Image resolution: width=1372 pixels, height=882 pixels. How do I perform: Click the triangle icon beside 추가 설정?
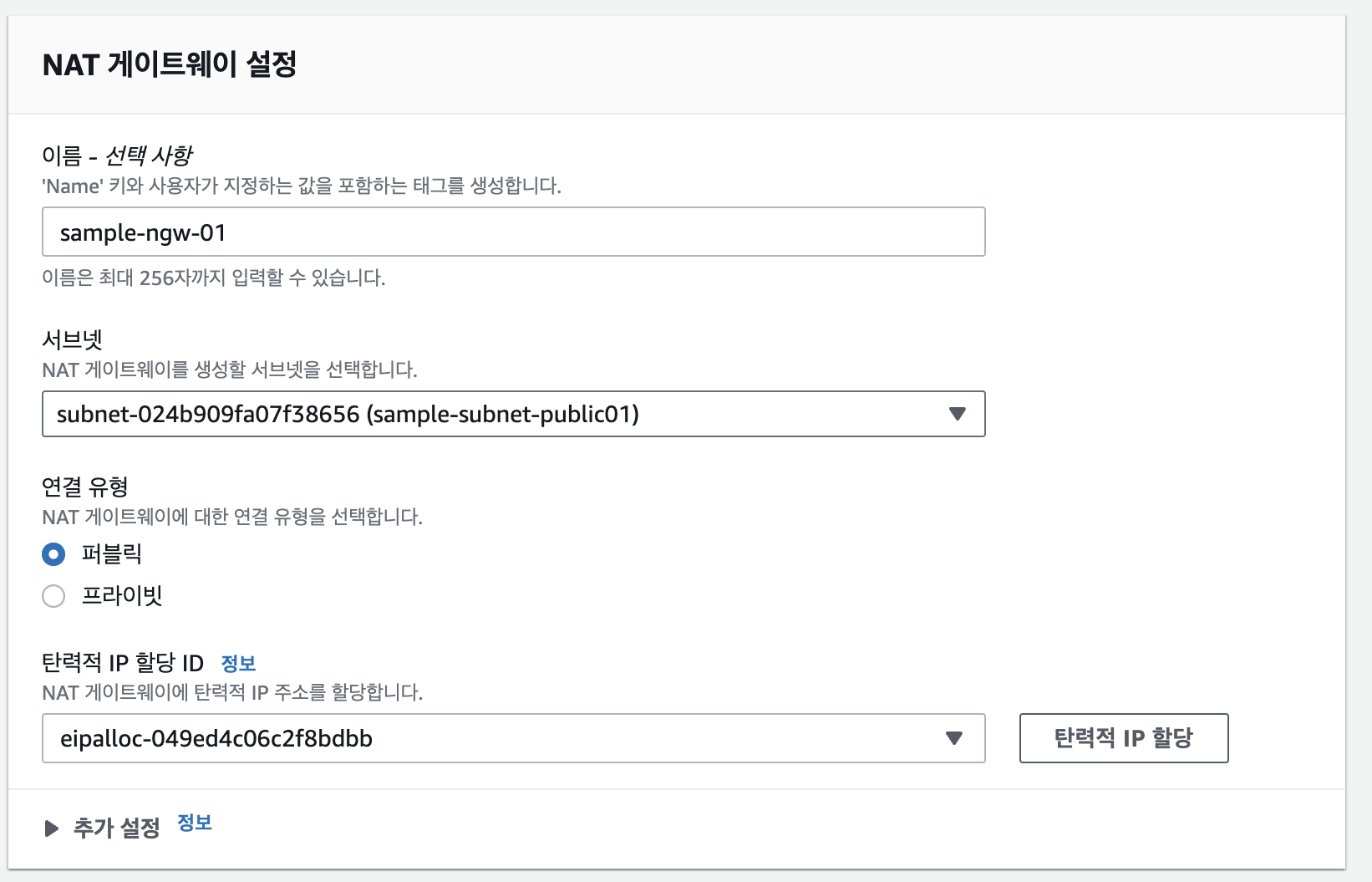pyautogui.click(x=52, y=828)
